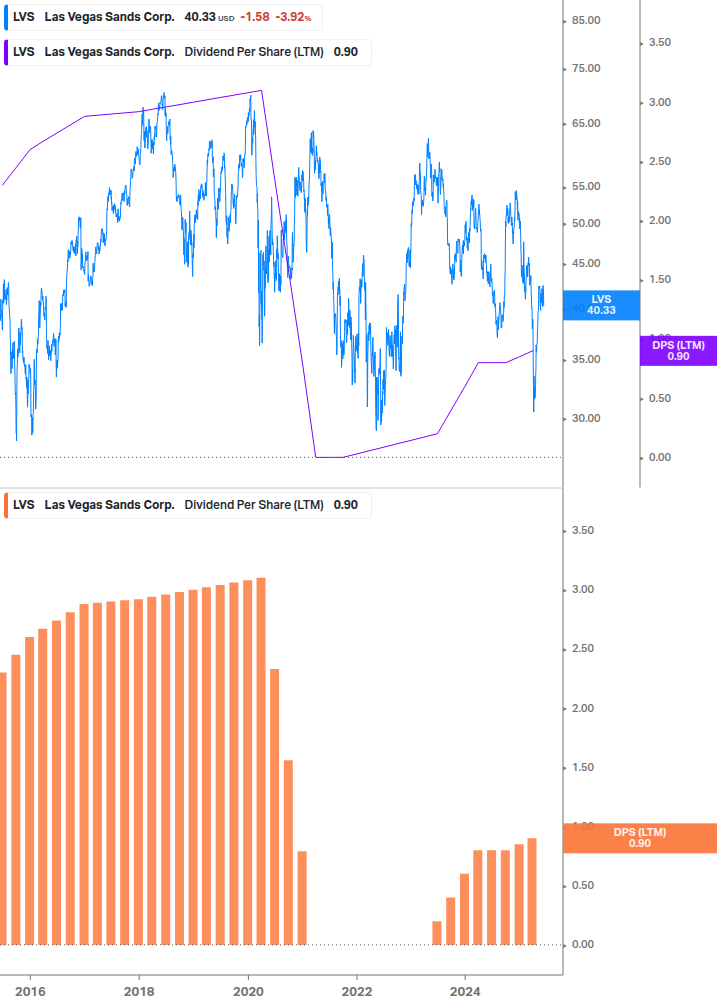Click the 2018 label on the time axis
The image size is (717, 1005).
(139, 992)
